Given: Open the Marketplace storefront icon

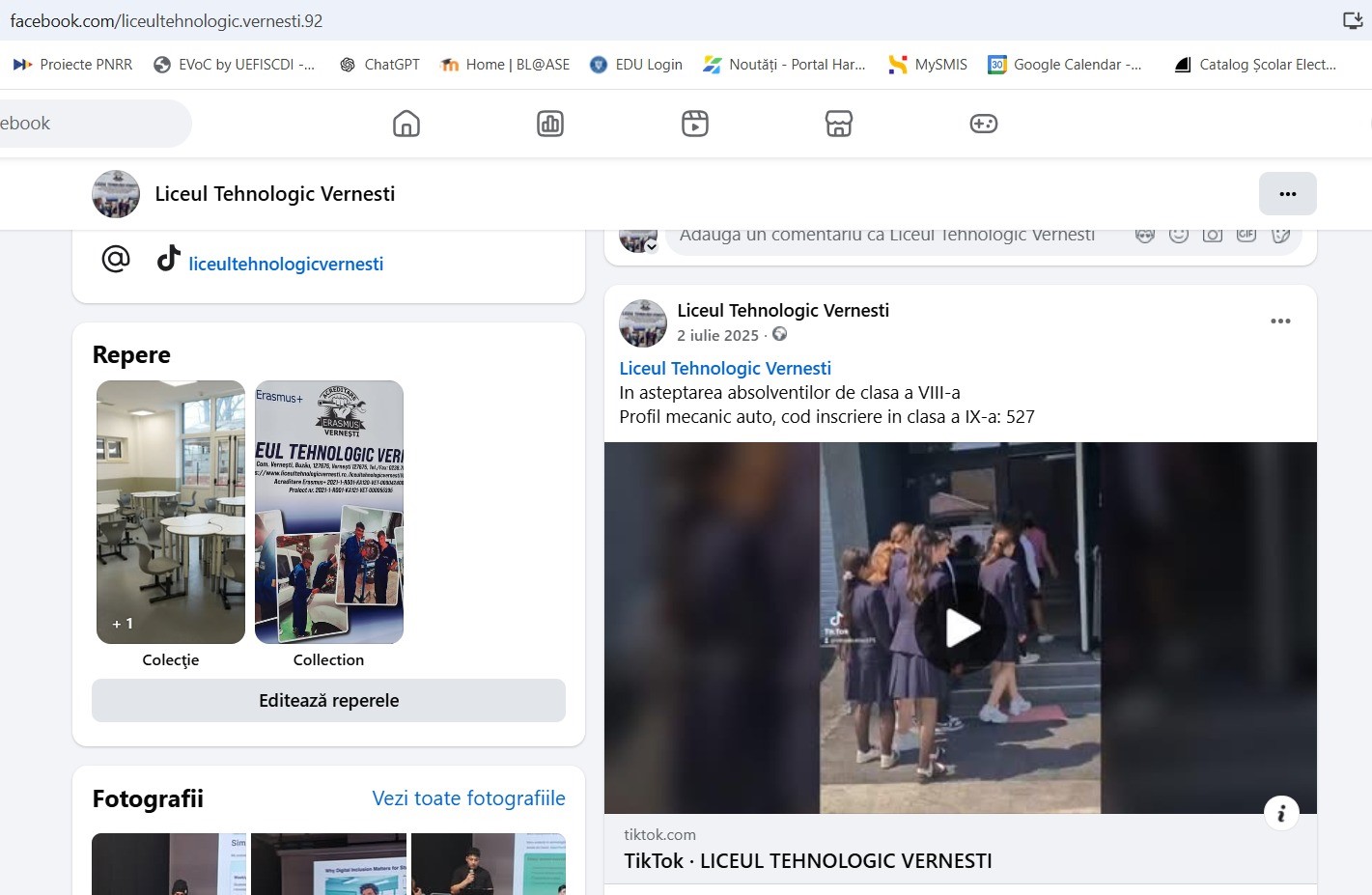Looking at the screenshot, I should [839, 124].
